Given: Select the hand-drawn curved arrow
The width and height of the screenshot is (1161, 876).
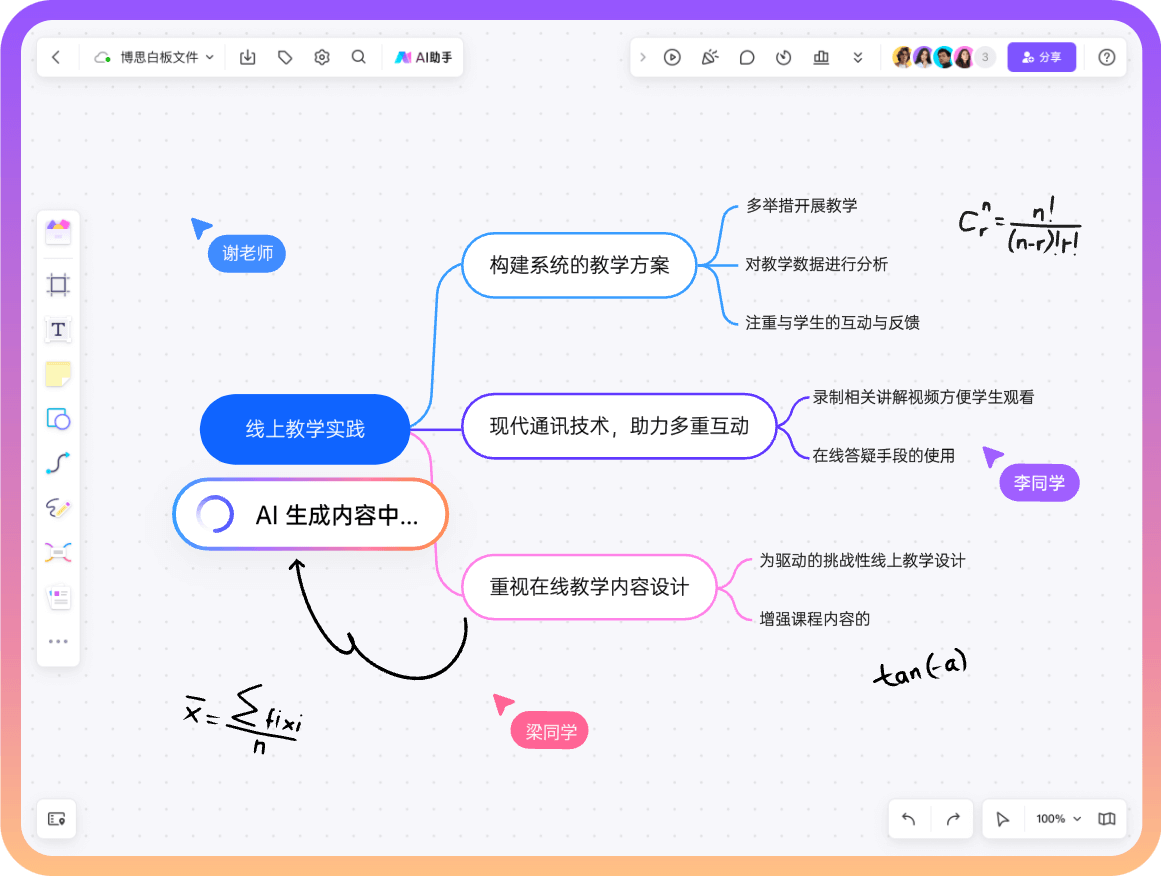Looking at the screenshot, I should tap(378, 618).
